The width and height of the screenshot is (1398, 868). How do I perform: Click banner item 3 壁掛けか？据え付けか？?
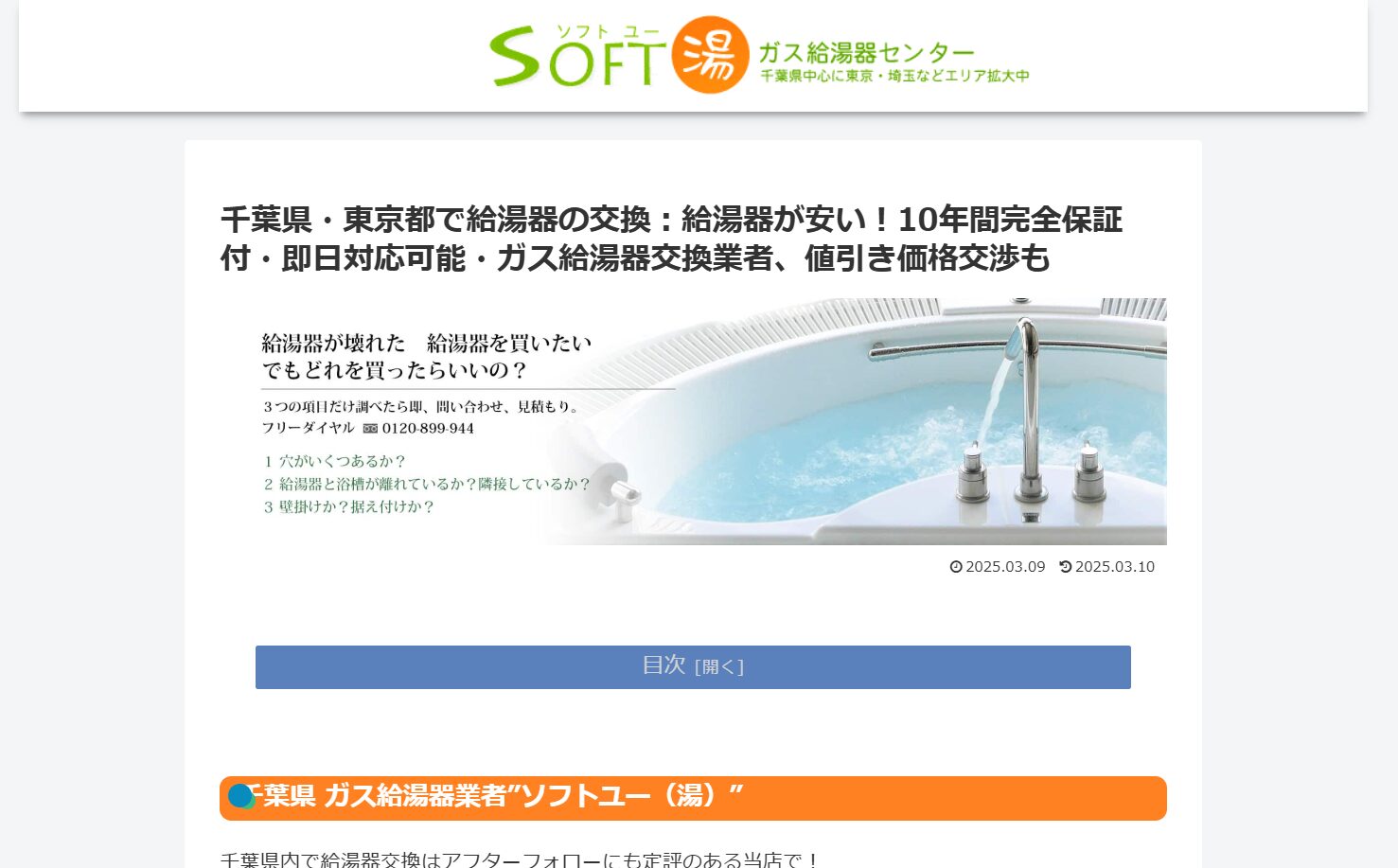tap(348, 506)
